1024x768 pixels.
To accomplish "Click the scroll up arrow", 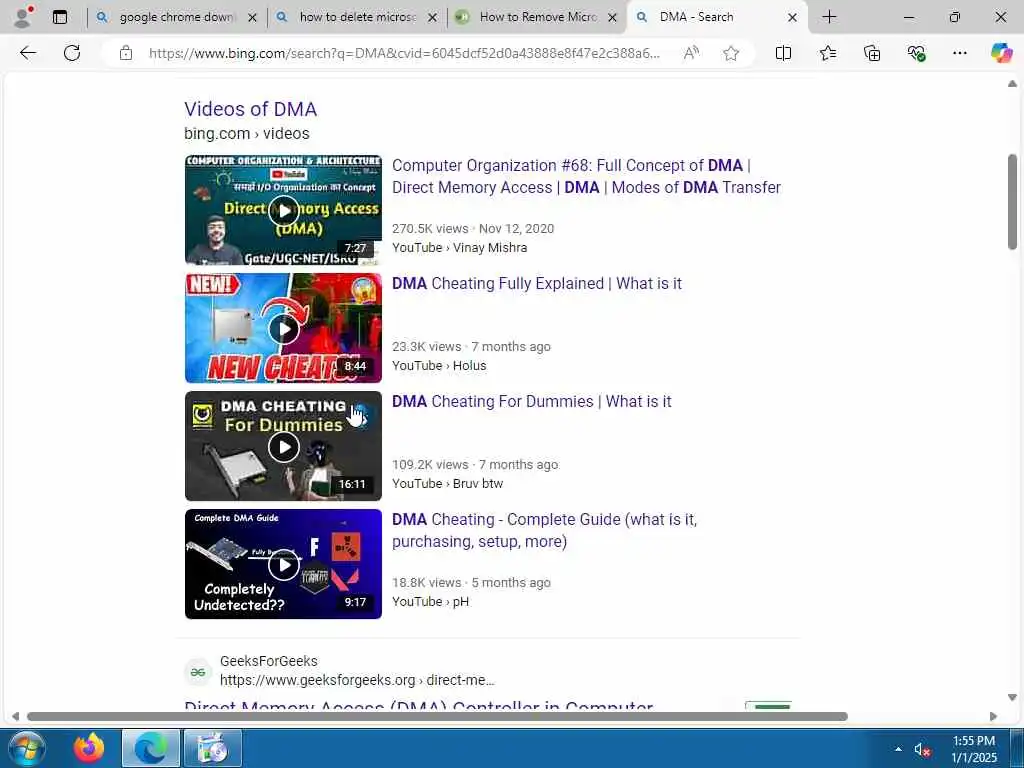I will [1012, 84].
